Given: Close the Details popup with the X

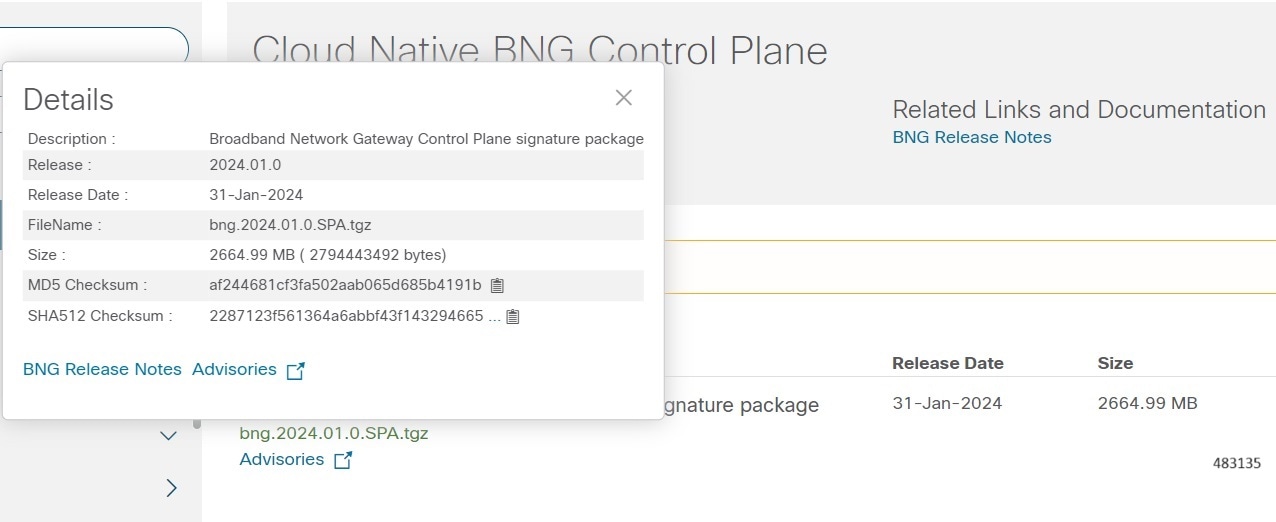Looking at the screenshot, I should (x=624, y=97).
